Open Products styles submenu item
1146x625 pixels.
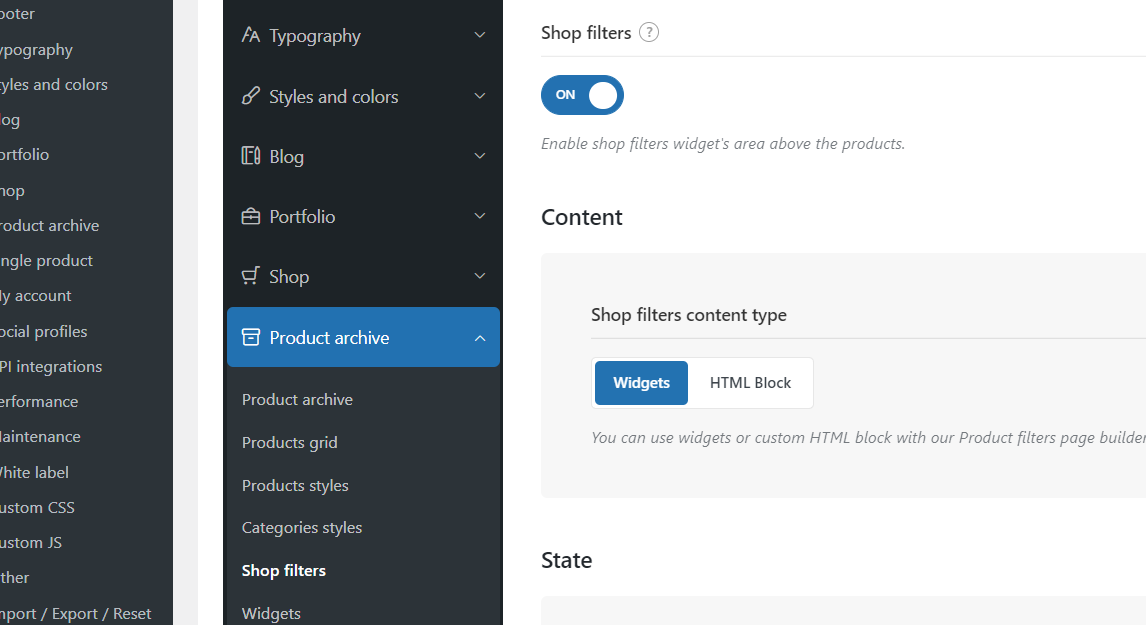pos(295,486)
